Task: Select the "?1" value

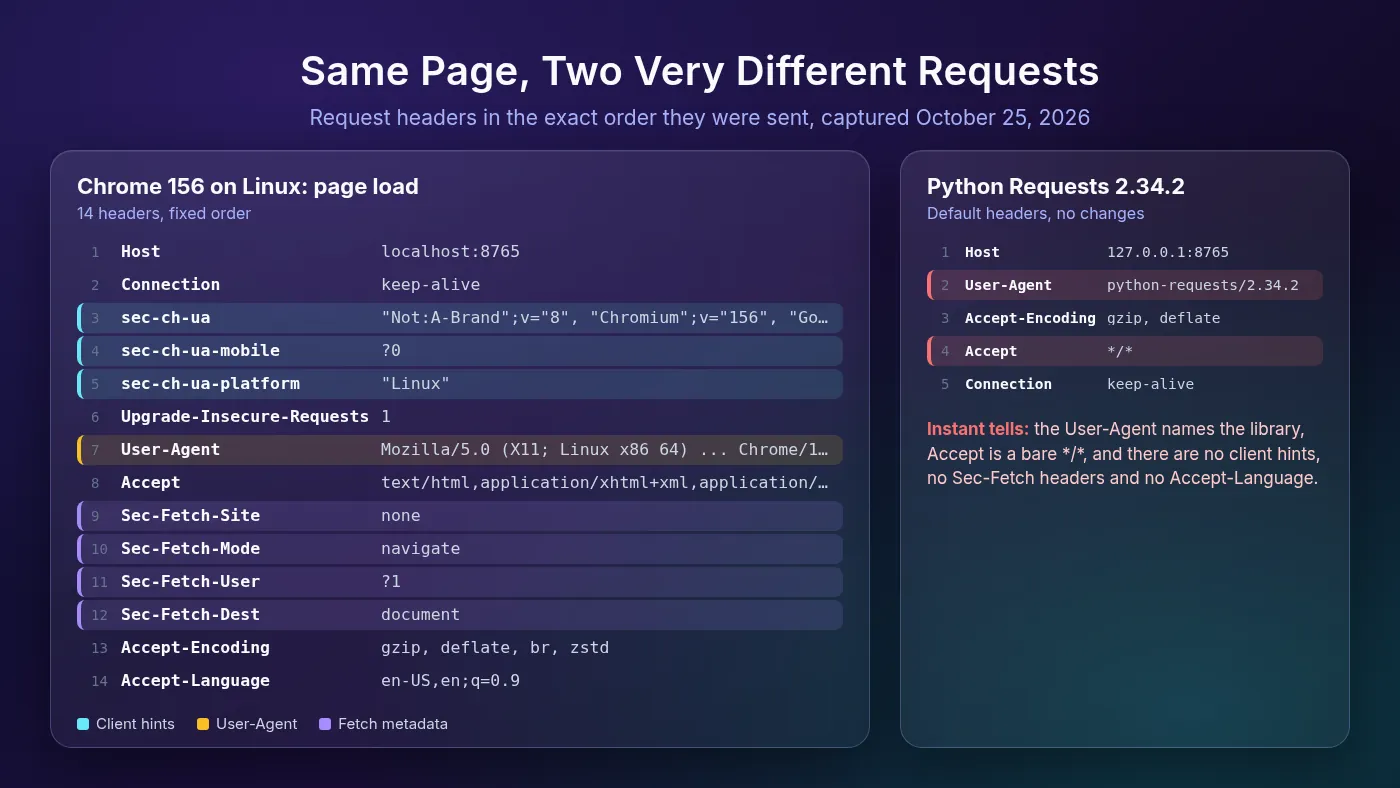Action: pyautogui.click(x=391, y=582)
